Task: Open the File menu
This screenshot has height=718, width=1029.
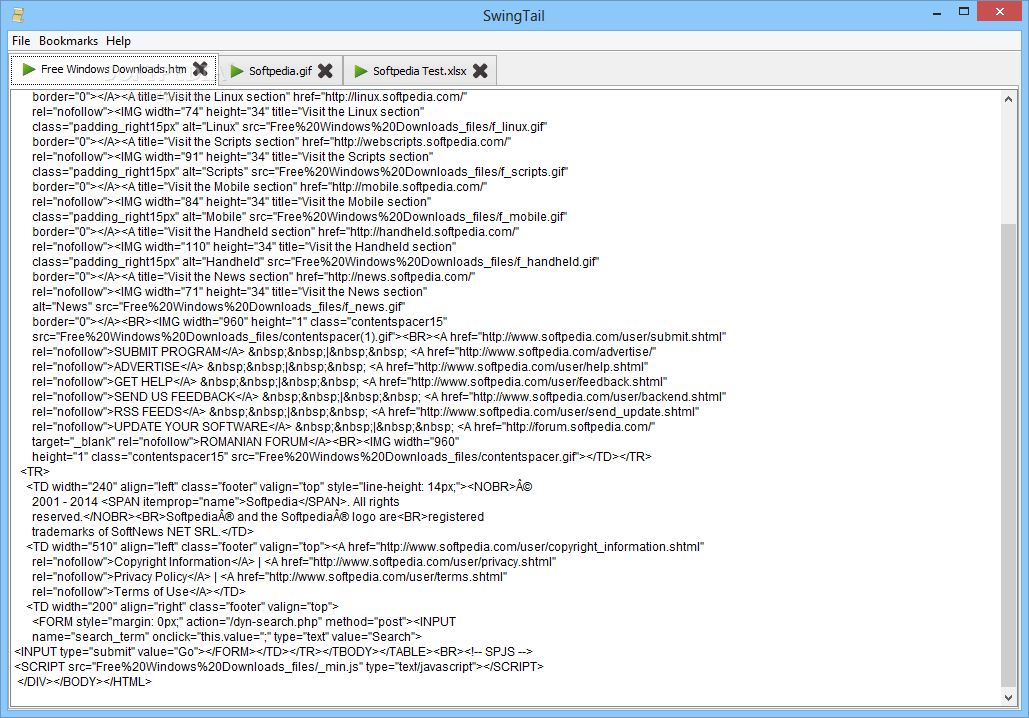Action: coord(21,41)
